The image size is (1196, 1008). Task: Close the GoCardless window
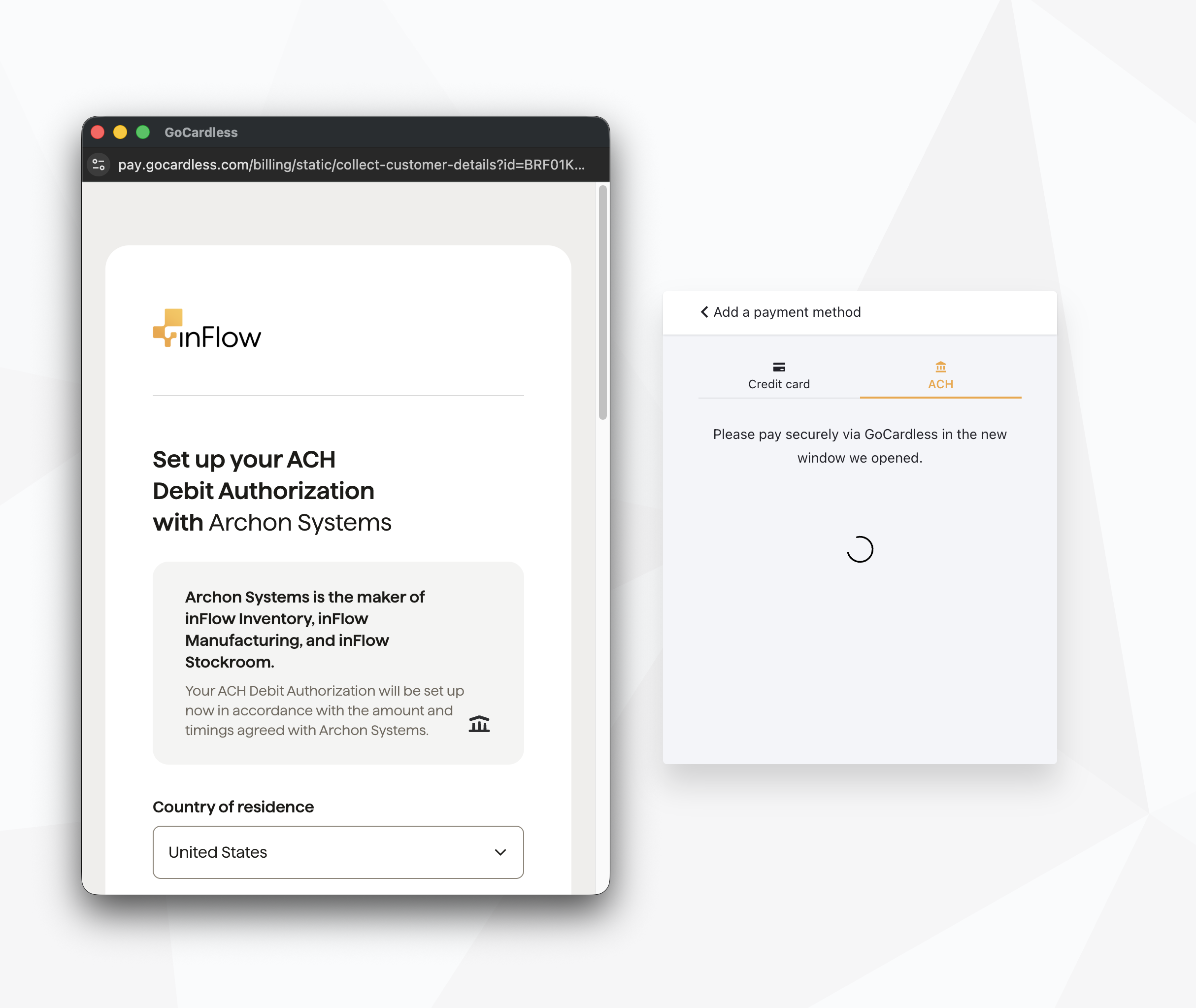[x=98, y=132]
